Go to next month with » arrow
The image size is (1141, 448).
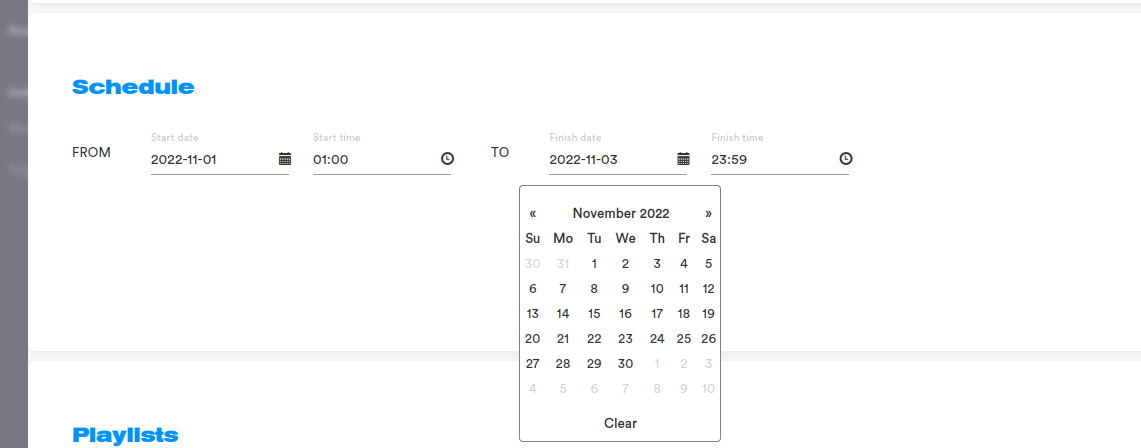click(708, 213)
